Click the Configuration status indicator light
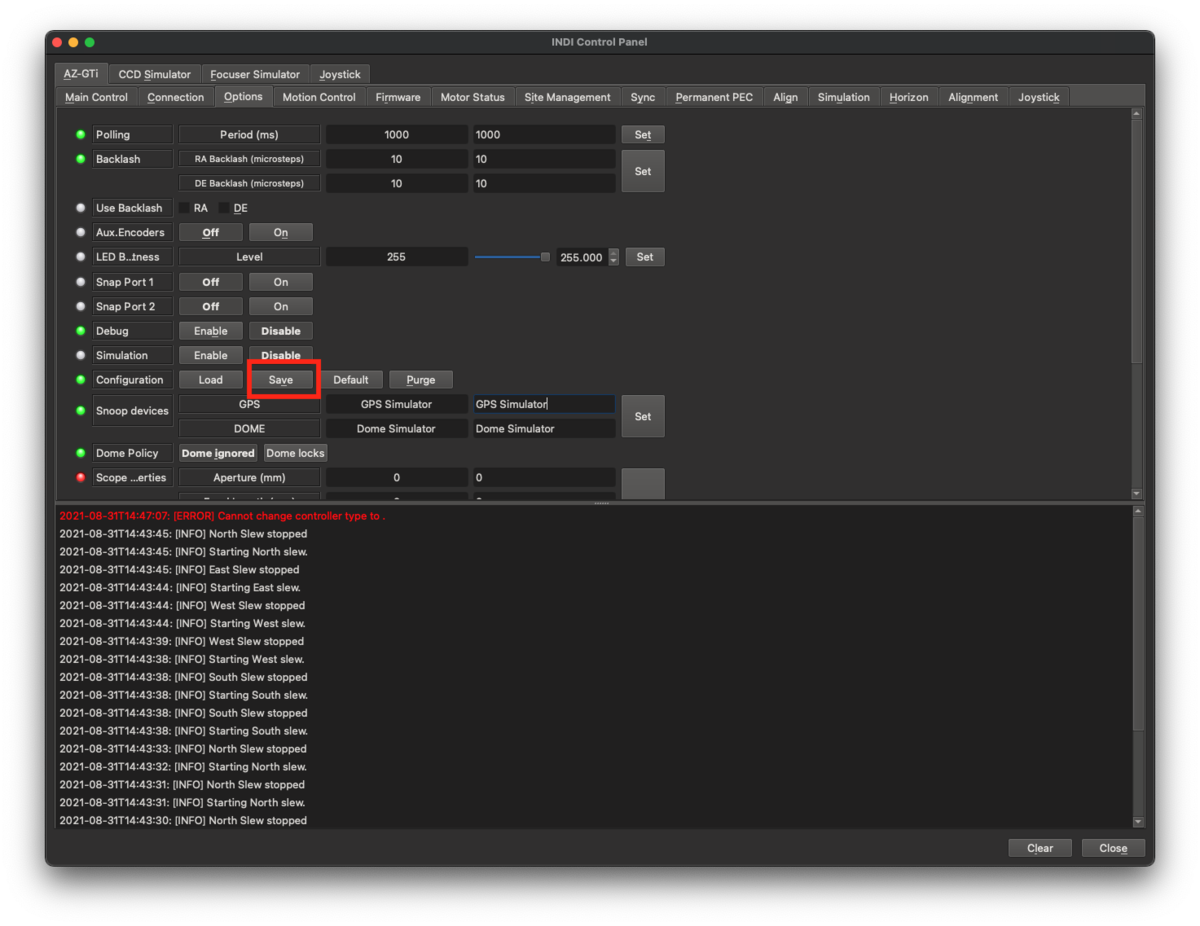 [81, 380]
